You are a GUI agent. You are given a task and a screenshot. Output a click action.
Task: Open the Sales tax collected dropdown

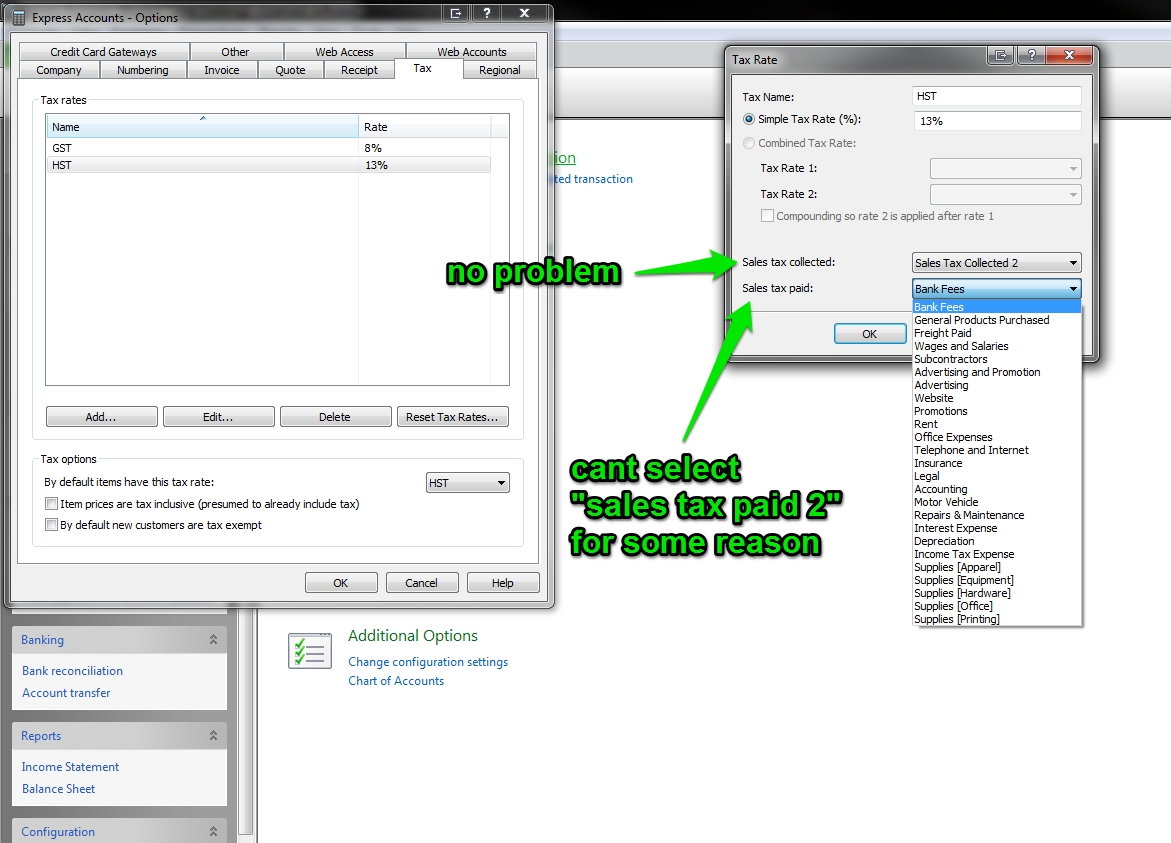[996, 263]
